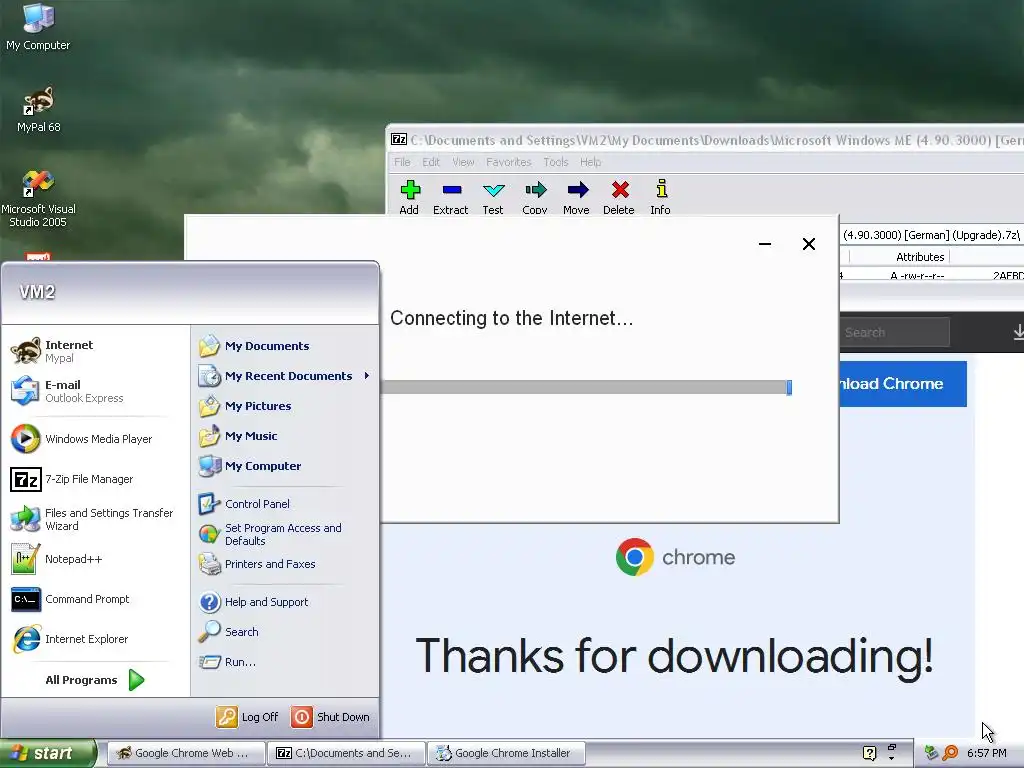This screenshot has height=768, width=1024.
Task: Click the Download Chrome button on webpage
Action: (903, 383)
